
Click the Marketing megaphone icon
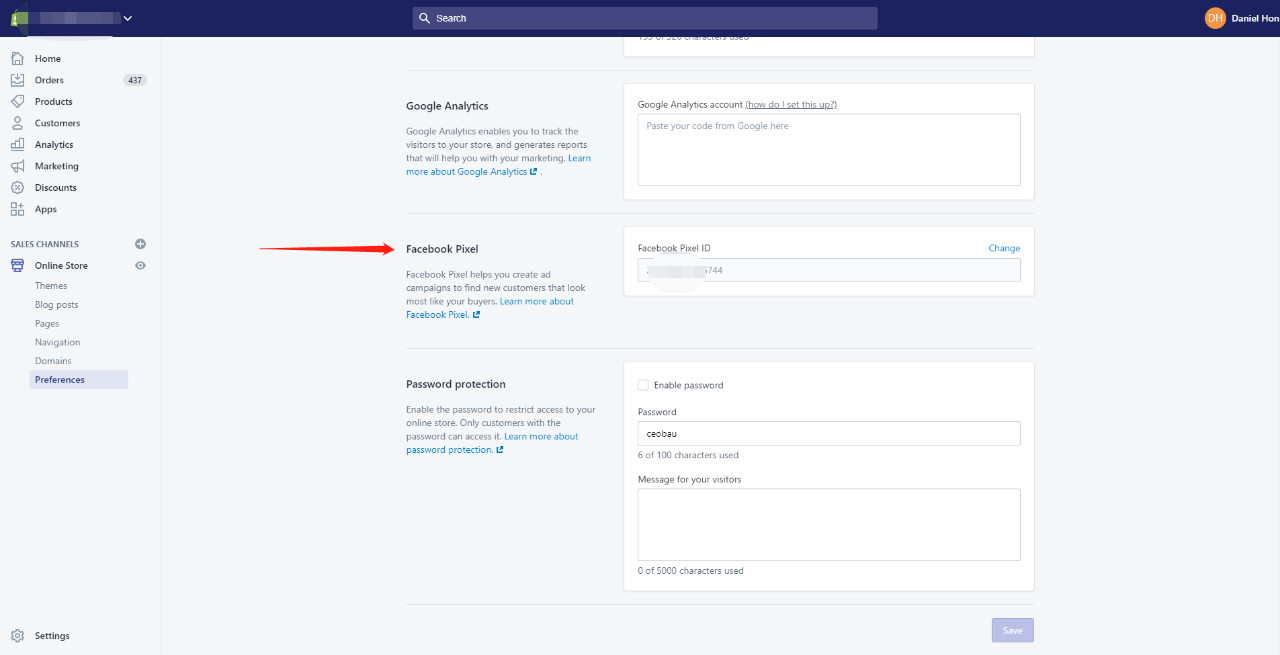tap(17, 166)
